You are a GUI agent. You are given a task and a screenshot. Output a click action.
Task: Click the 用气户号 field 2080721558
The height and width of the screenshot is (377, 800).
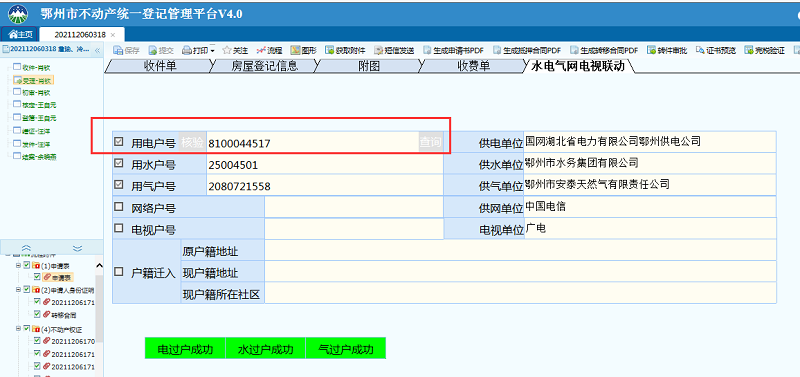(324, 186)
